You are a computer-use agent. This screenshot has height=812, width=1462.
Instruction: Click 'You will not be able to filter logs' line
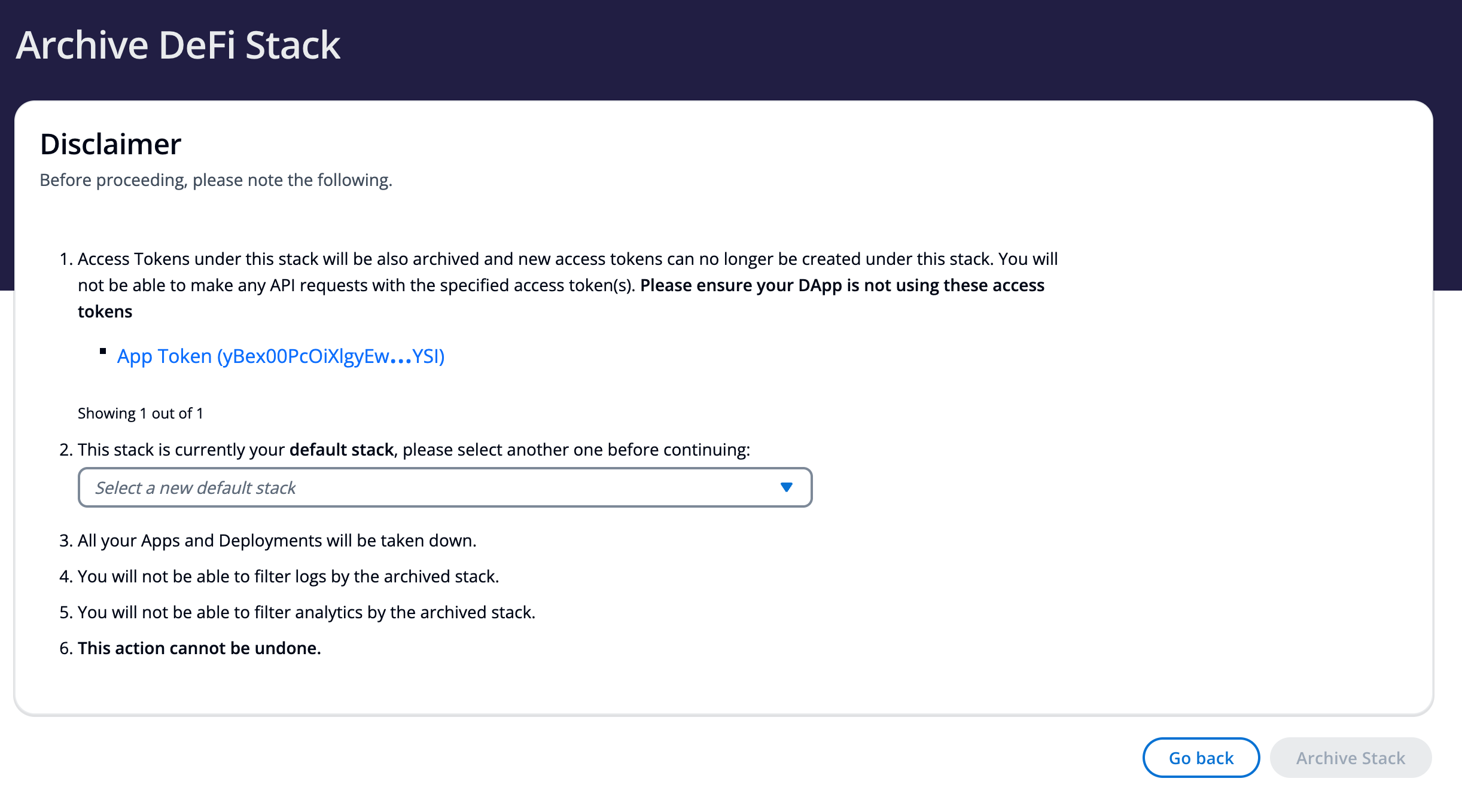coord(288,576)
